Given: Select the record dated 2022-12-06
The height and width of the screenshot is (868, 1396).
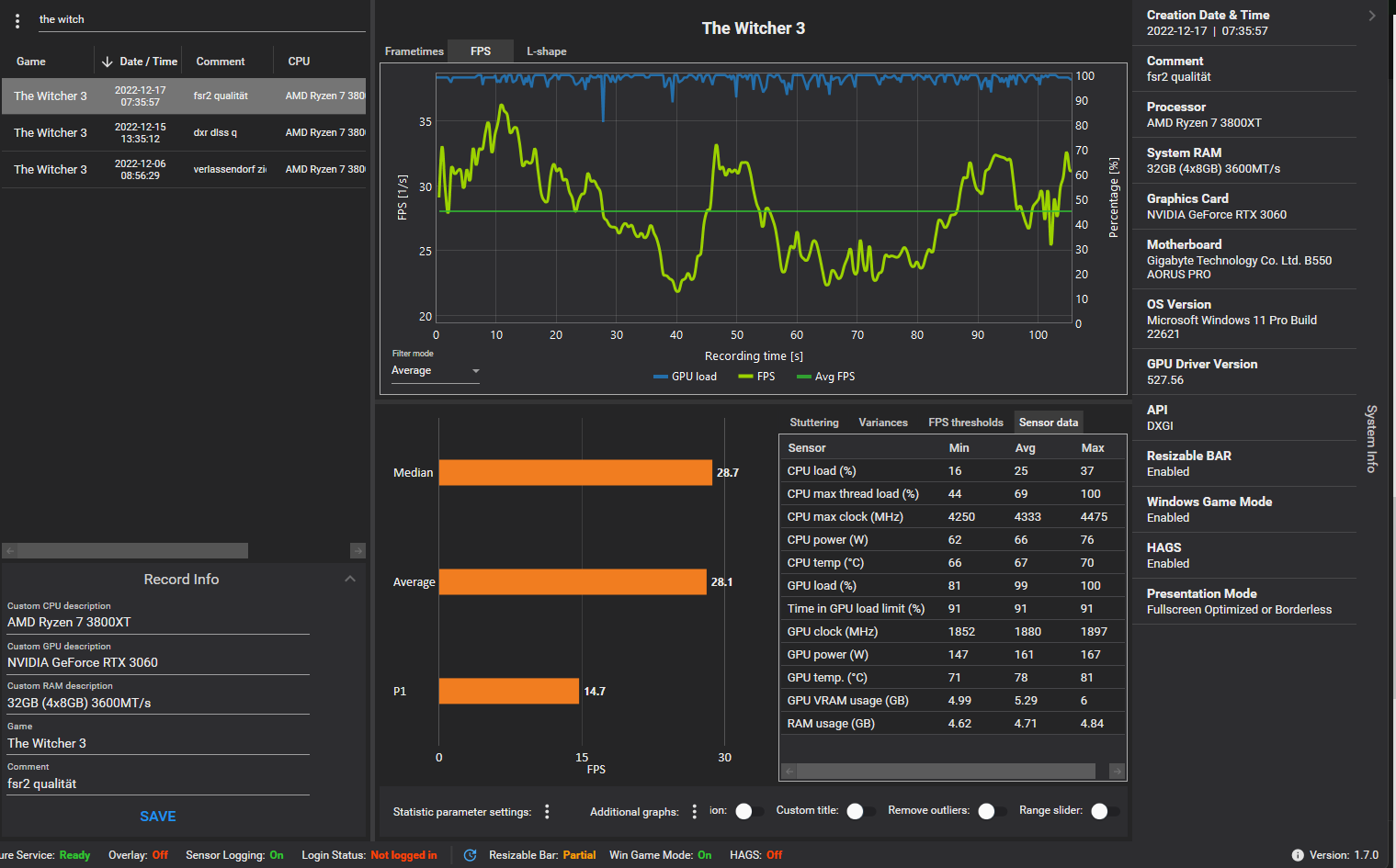Looking at the screenshot, I should pos(184,170).
